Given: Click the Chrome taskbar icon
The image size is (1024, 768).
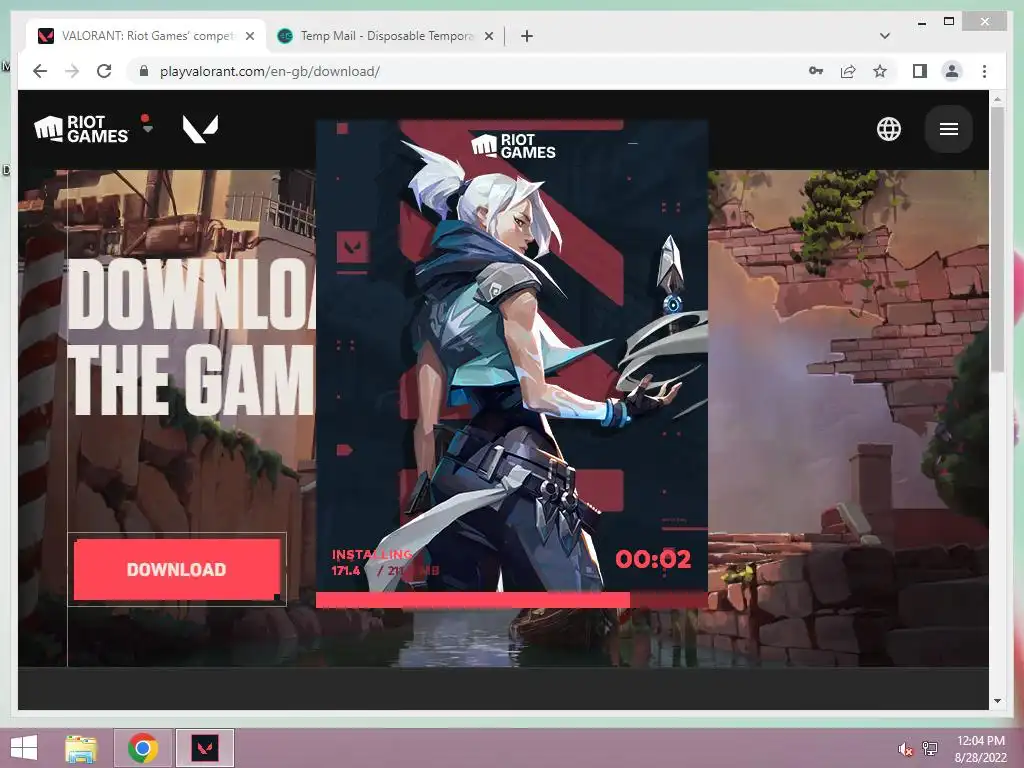Looking at the screenshot, I should pyautogui.click(x=143, y=748).
